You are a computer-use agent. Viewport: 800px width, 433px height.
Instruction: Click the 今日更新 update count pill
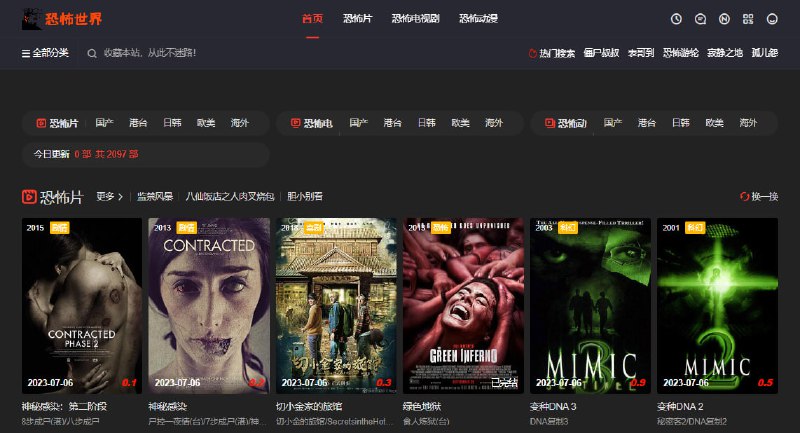tap(145, 154)
